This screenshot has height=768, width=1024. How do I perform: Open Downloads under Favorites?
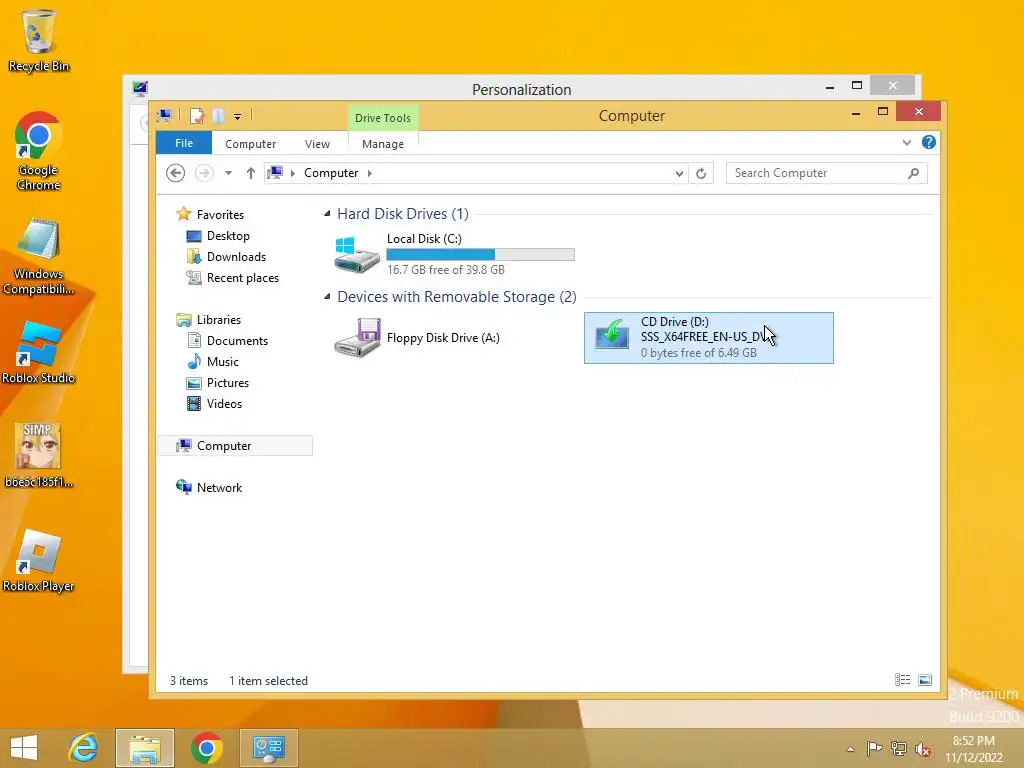236,257
